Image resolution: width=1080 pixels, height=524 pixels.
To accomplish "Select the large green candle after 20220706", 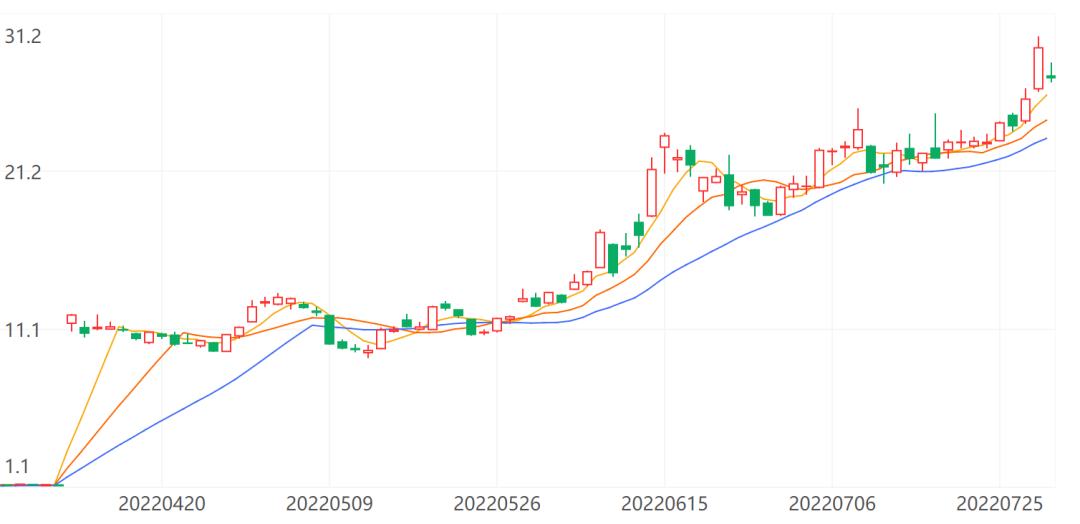I will (x=871, y=158).
